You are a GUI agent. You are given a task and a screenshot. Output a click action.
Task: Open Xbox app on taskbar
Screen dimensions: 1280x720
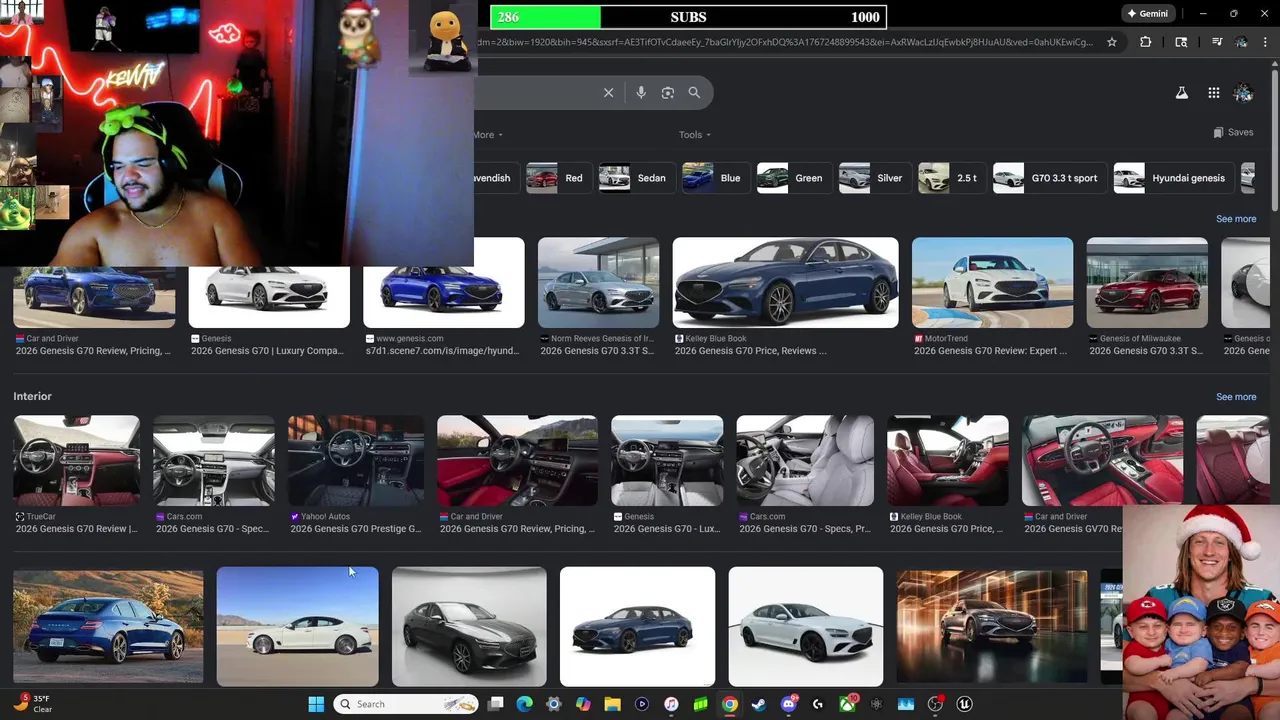847,704
